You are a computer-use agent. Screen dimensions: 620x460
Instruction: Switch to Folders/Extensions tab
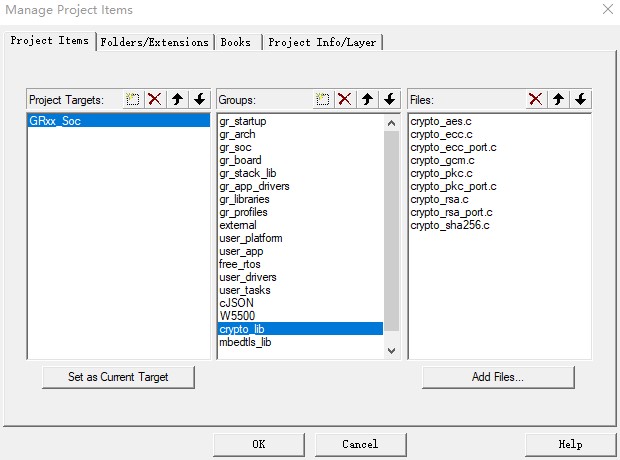click(x=155, y=42)
